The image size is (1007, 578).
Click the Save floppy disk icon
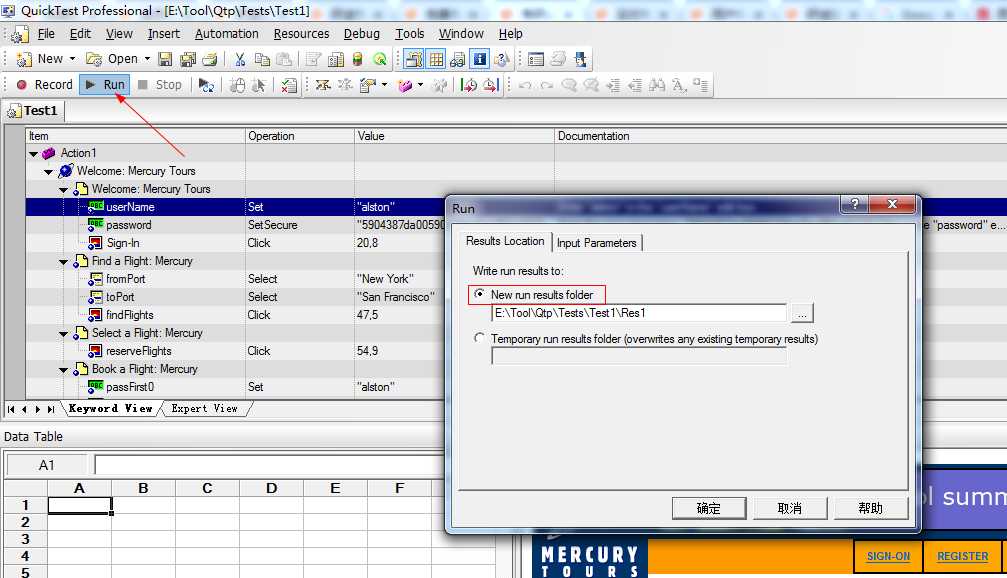(165, 59)
